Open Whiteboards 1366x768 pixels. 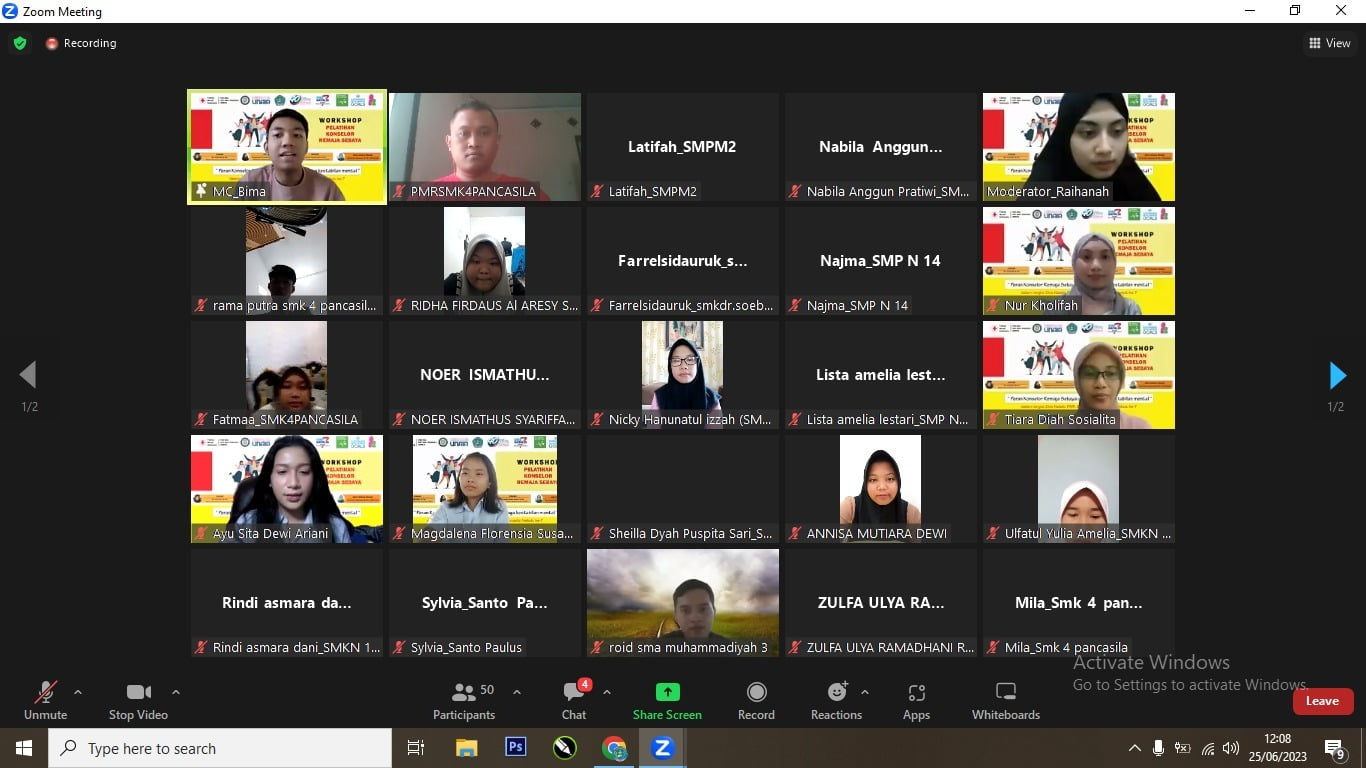coord(1006,701)
